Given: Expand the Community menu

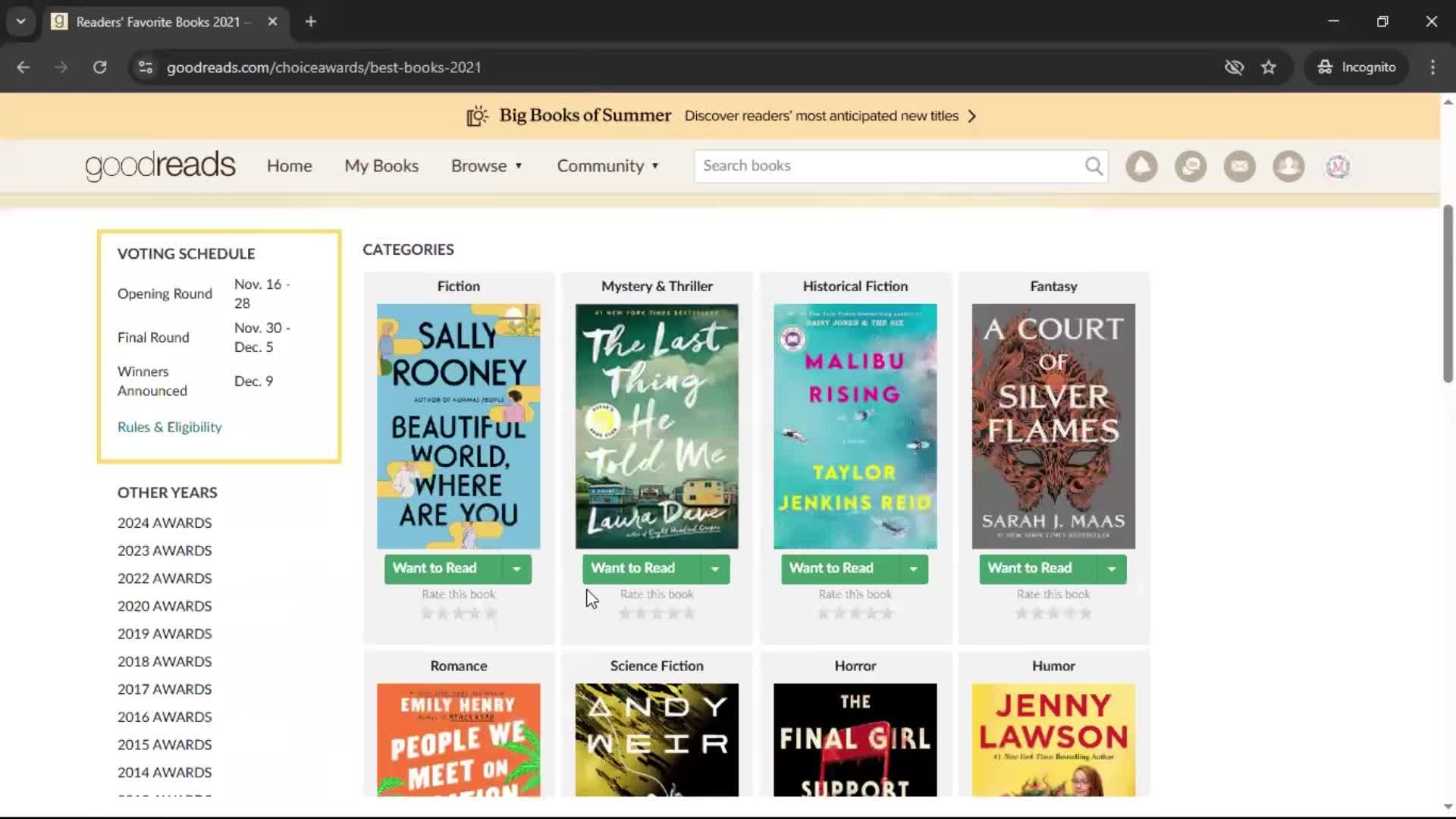Looking at the screenshot, I should 608,166.
